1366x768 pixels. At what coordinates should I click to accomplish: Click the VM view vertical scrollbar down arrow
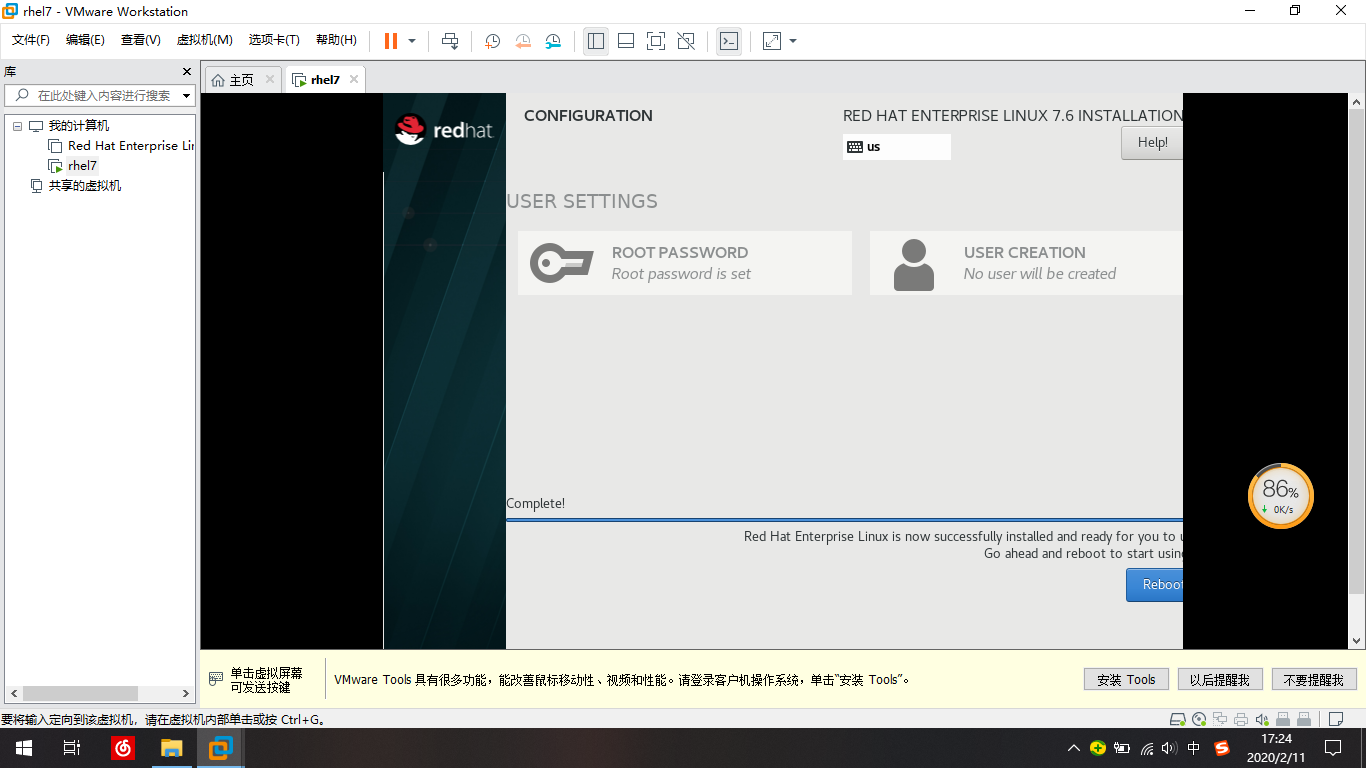point(1357,641)
